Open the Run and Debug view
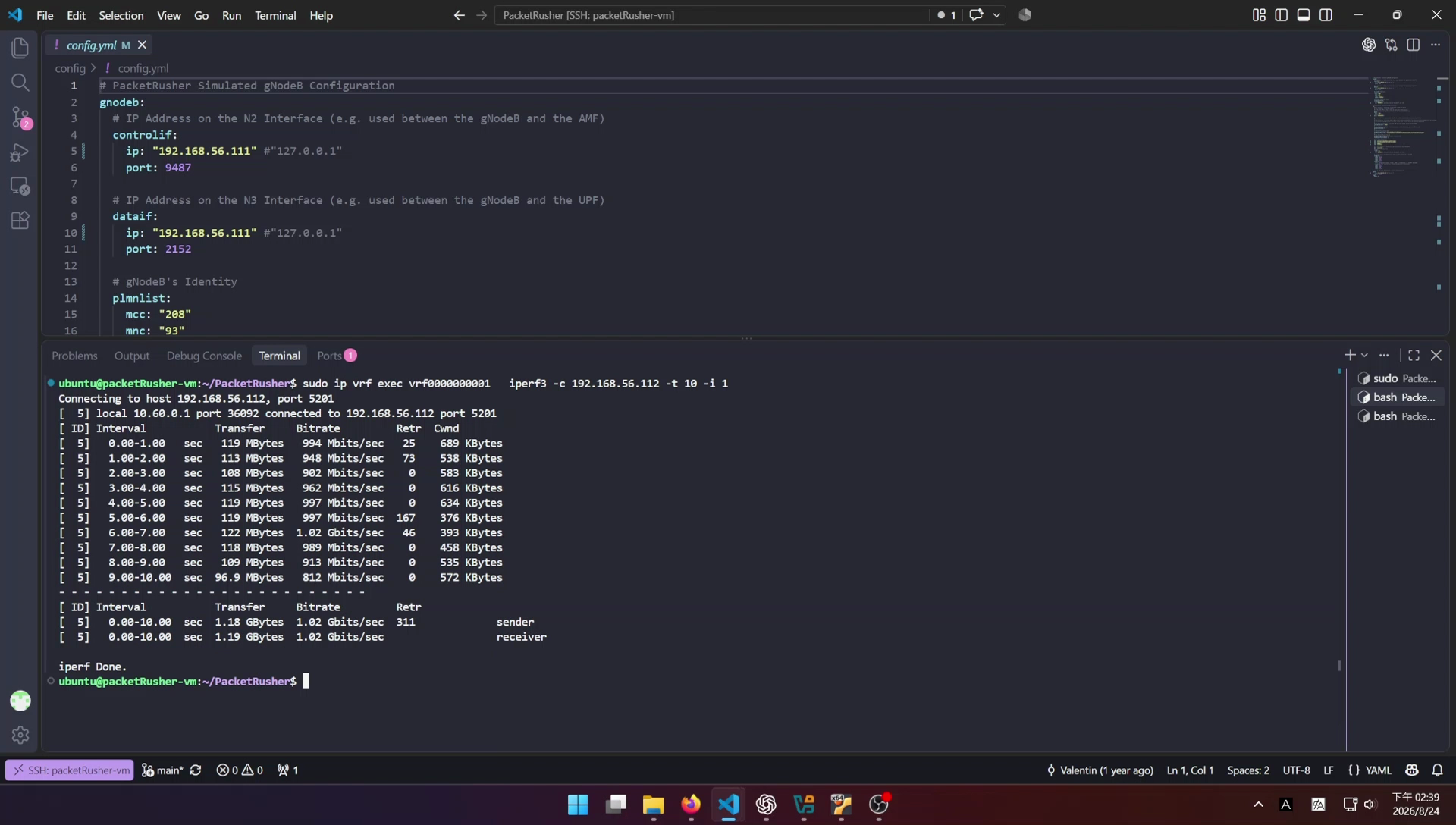 [20, 152]
